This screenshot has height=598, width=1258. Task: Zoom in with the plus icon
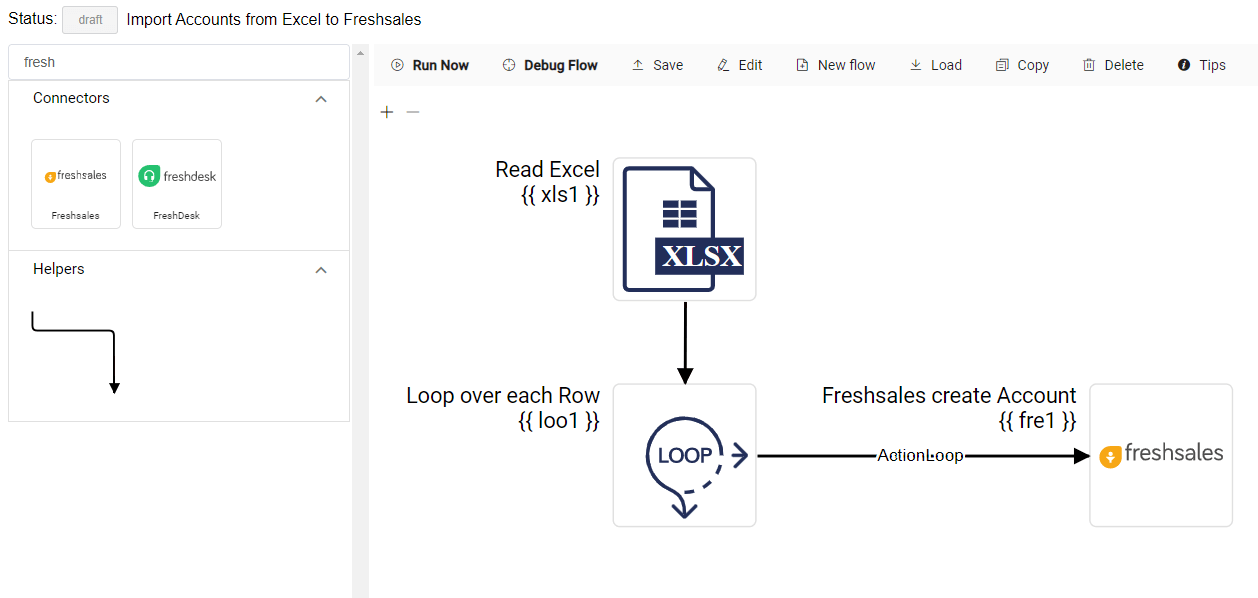pos(387,112)
